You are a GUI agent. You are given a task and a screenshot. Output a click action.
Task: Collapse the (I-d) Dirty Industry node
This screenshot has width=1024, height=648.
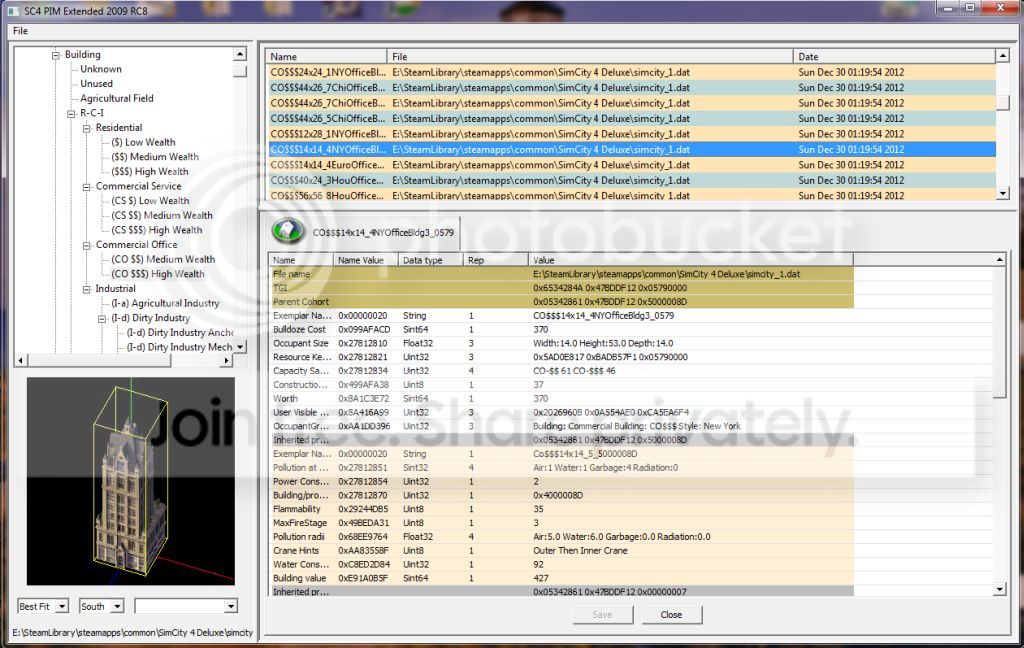pos(103,319)
